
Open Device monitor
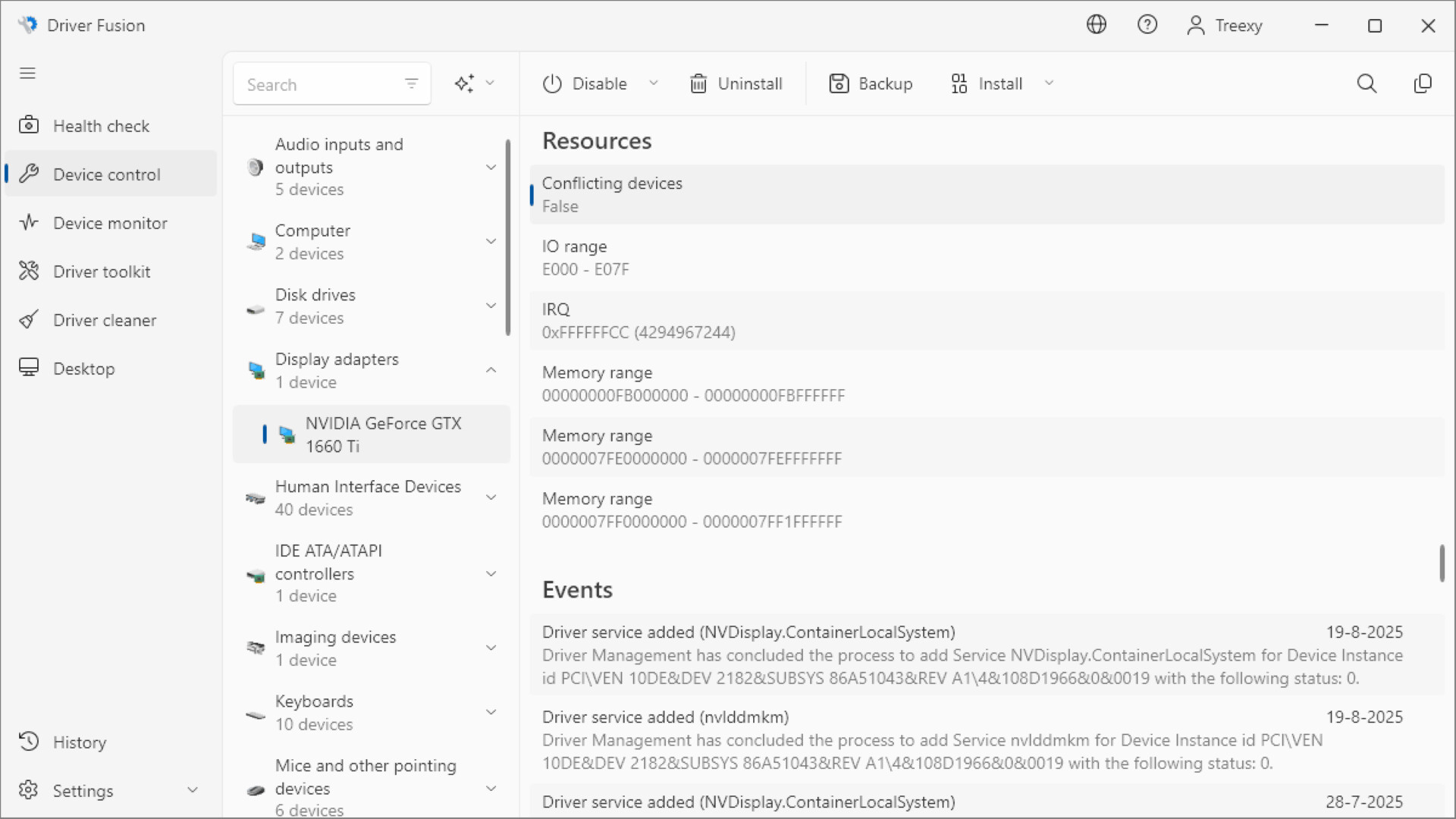coord(110,222)
